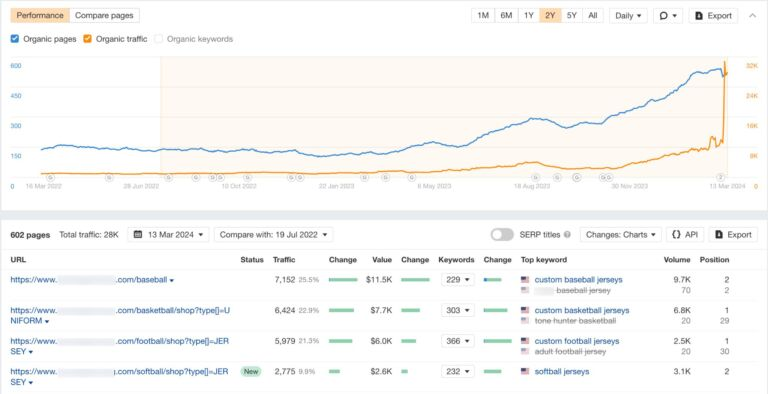
Task: Click the traffic change bar for /baseball
Action: (x=343, y=280)
